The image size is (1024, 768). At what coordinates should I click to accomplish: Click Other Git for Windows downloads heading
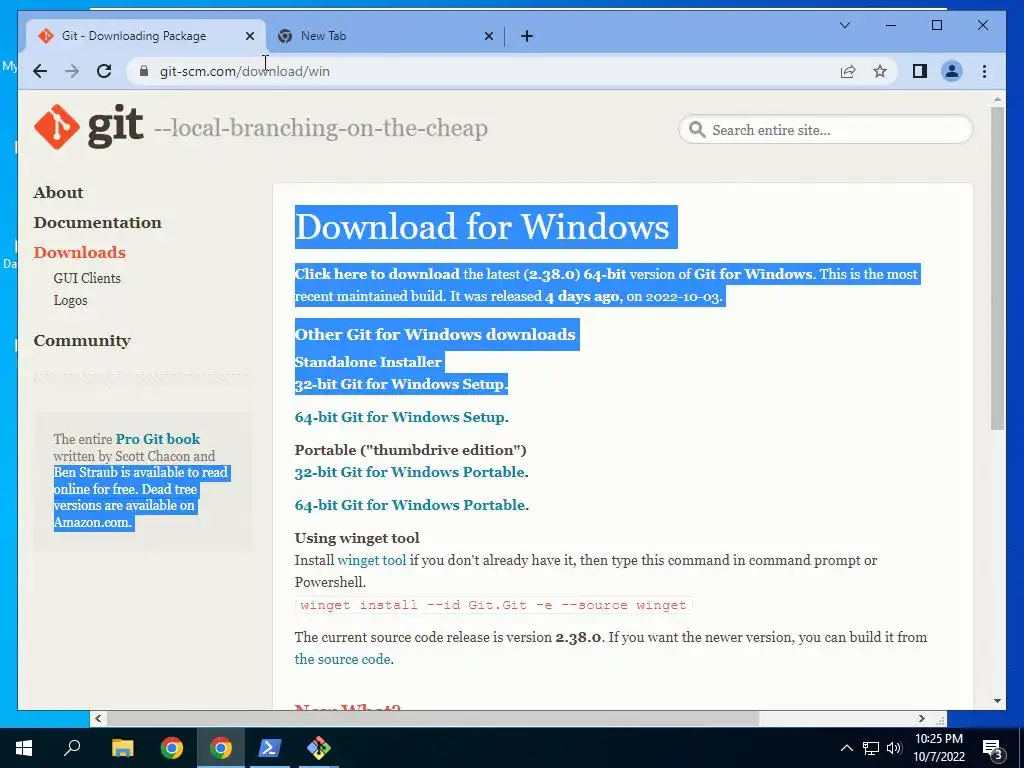[x=435, y=334]
